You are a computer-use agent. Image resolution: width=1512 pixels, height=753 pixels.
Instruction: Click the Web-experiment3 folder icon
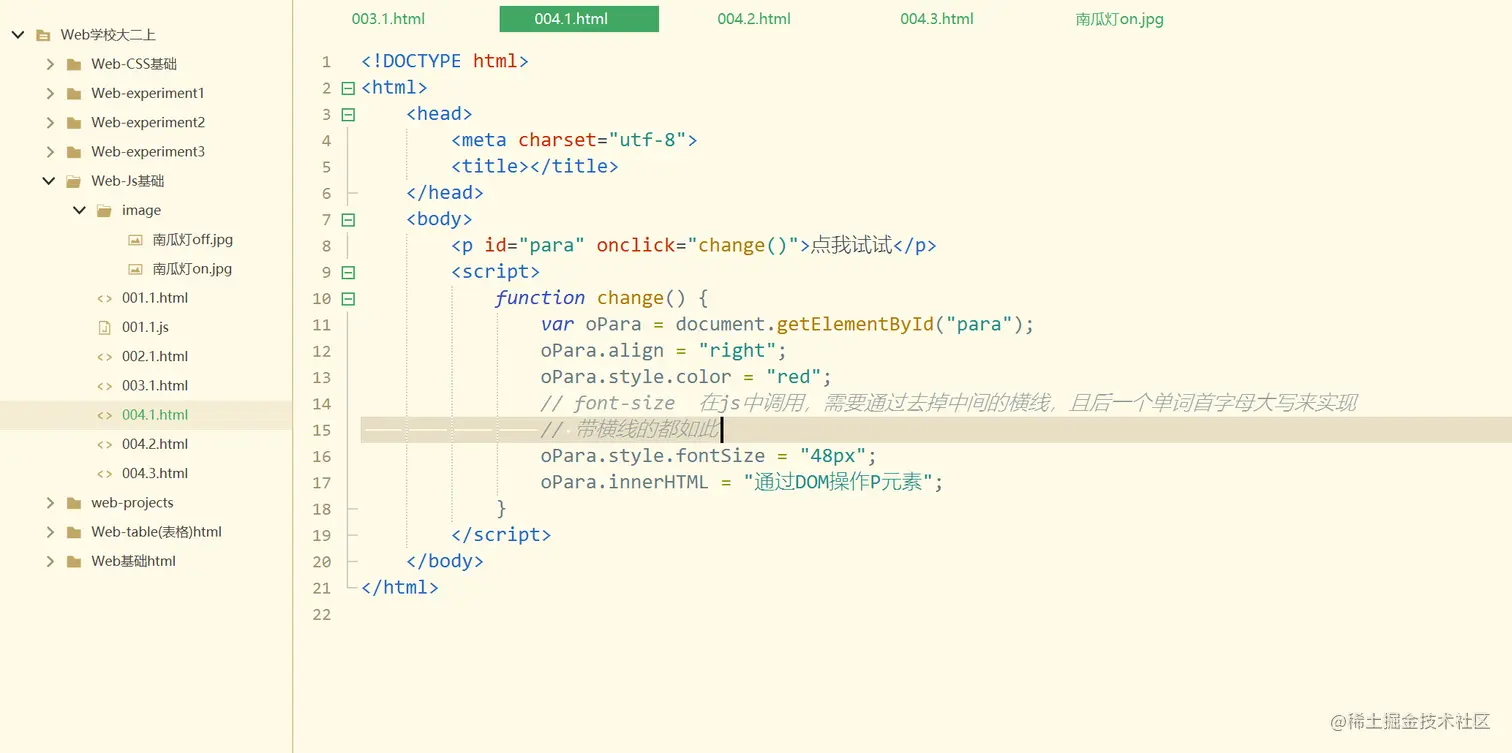(x=73, y=152)
